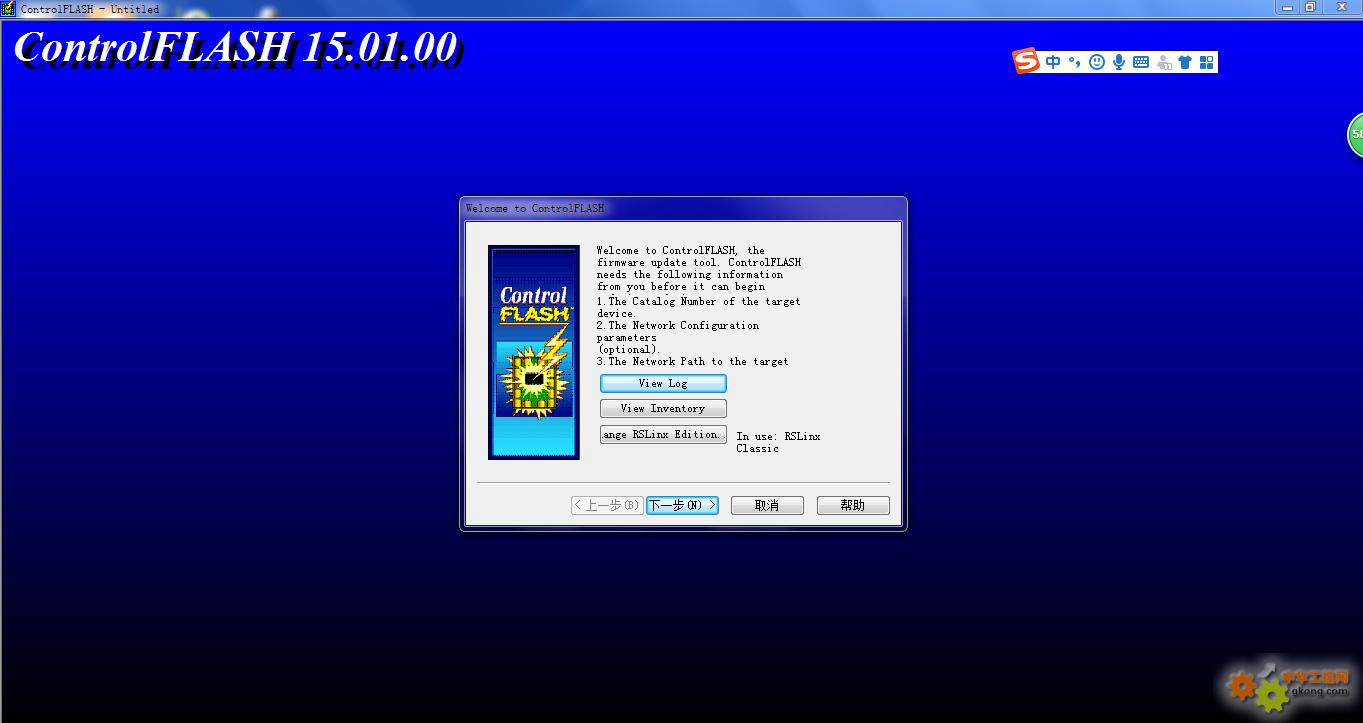Screen dimensions: 1363x723
Task: Open the Sogou skin shirt icon
Action: [1185, 62]
